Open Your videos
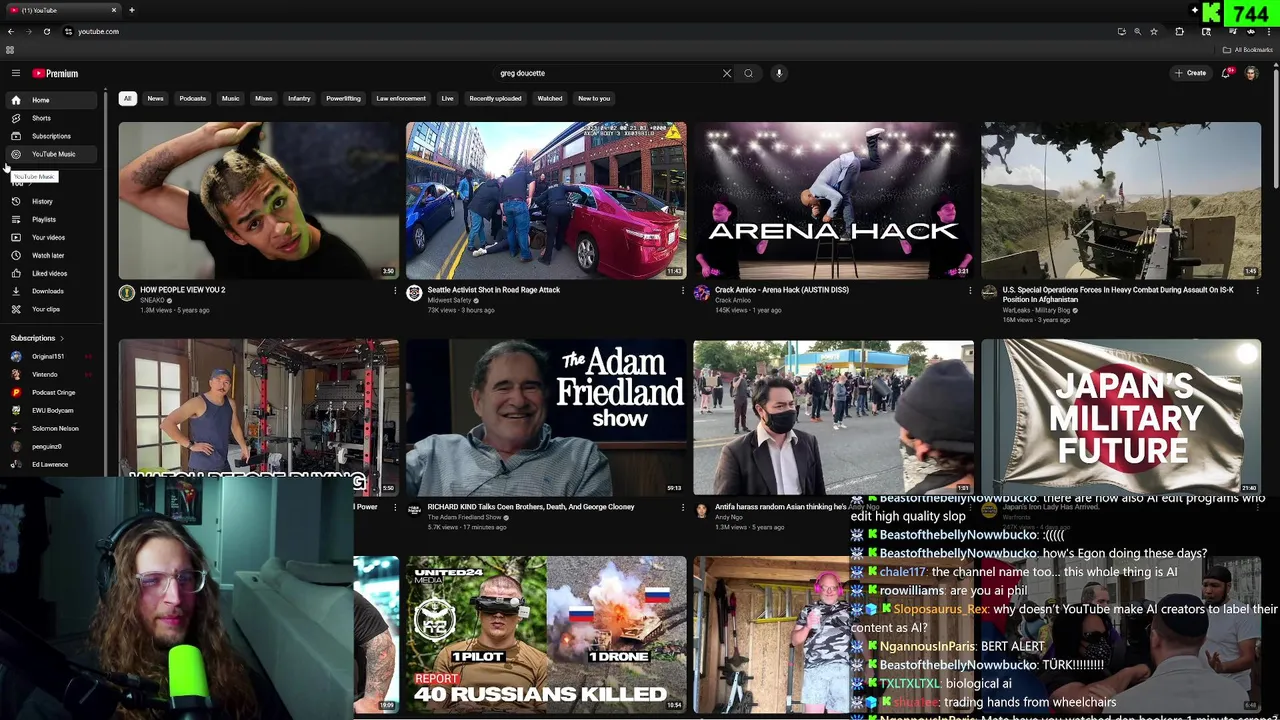This screenshot has height=720, width=1280. click(x=52, y=237)
